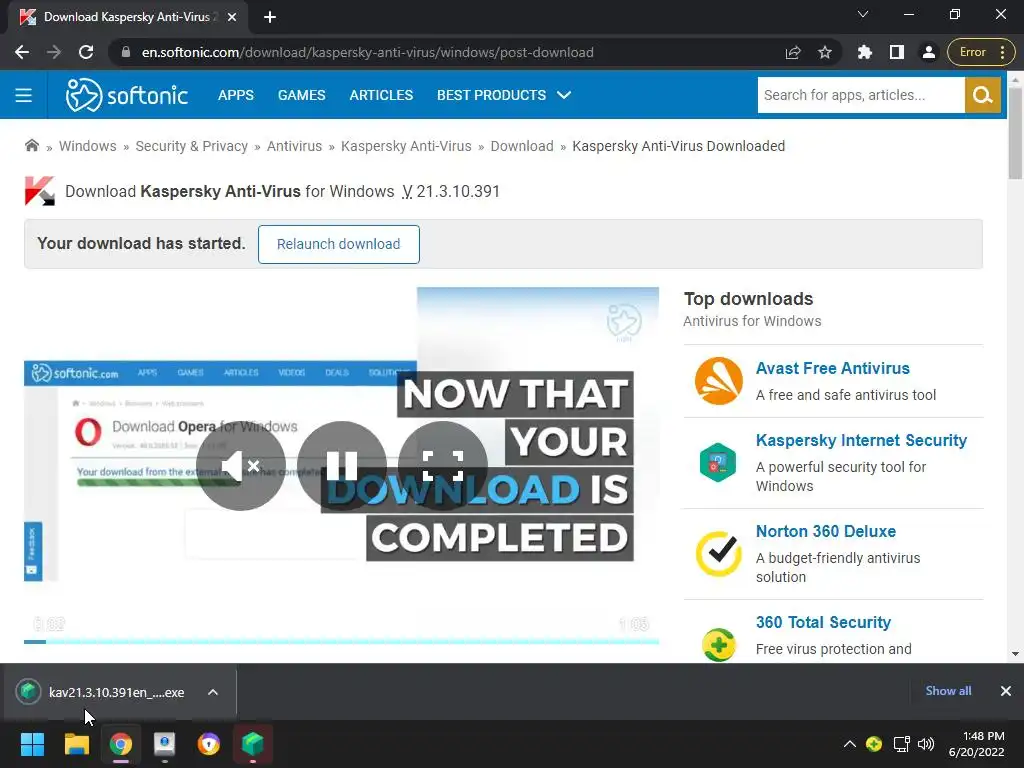Click the Error update button

point(972,52)
